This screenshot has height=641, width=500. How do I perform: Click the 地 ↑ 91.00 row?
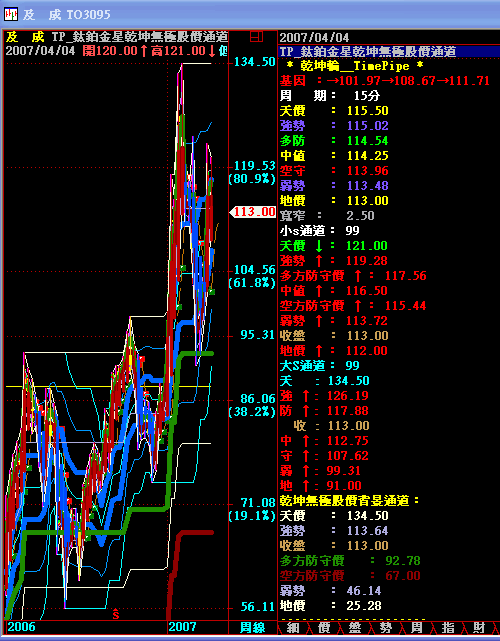[321, 486]
